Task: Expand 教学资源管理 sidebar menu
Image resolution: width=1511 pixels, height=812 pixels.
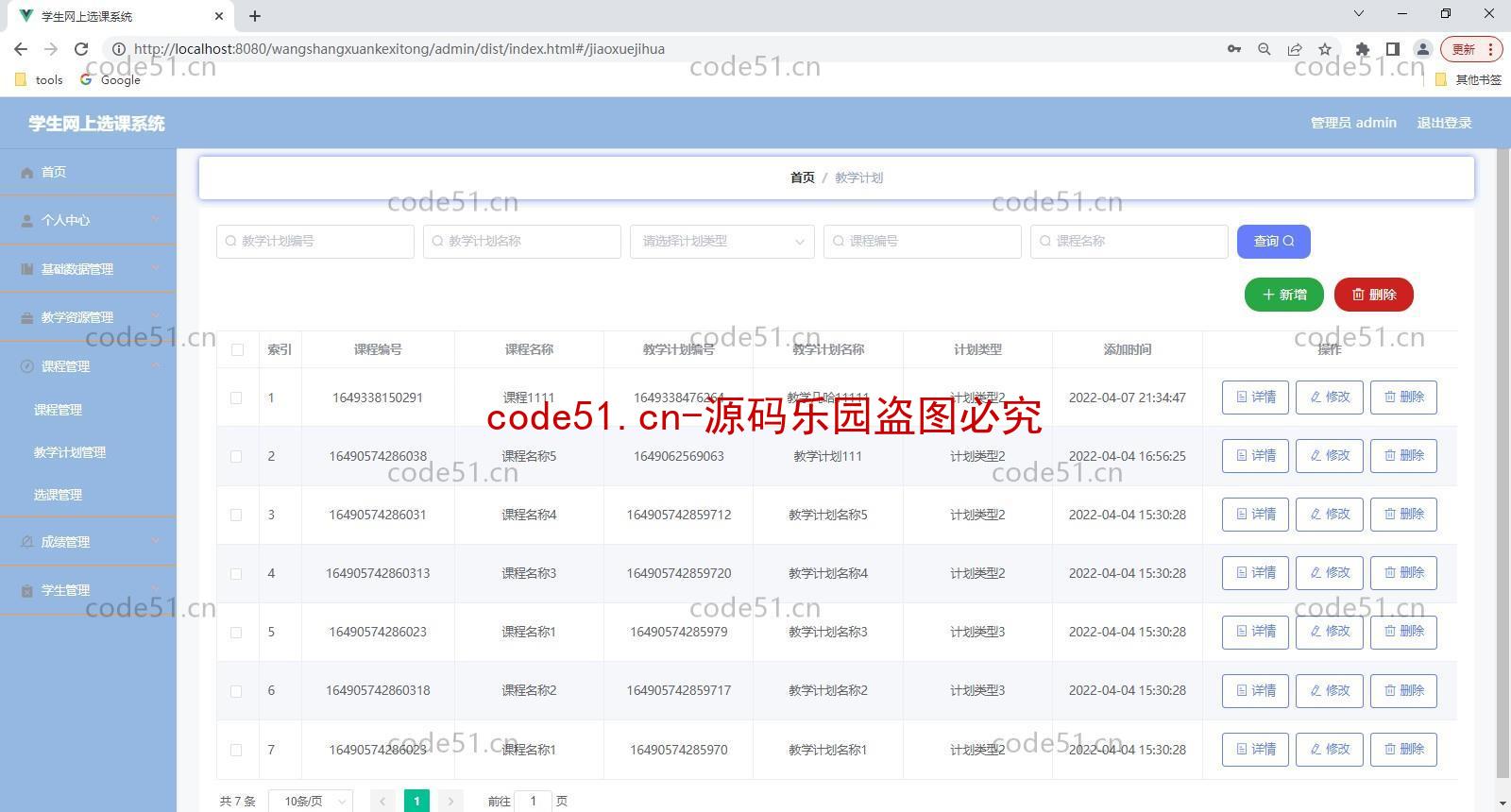Action: click(88, 317)
